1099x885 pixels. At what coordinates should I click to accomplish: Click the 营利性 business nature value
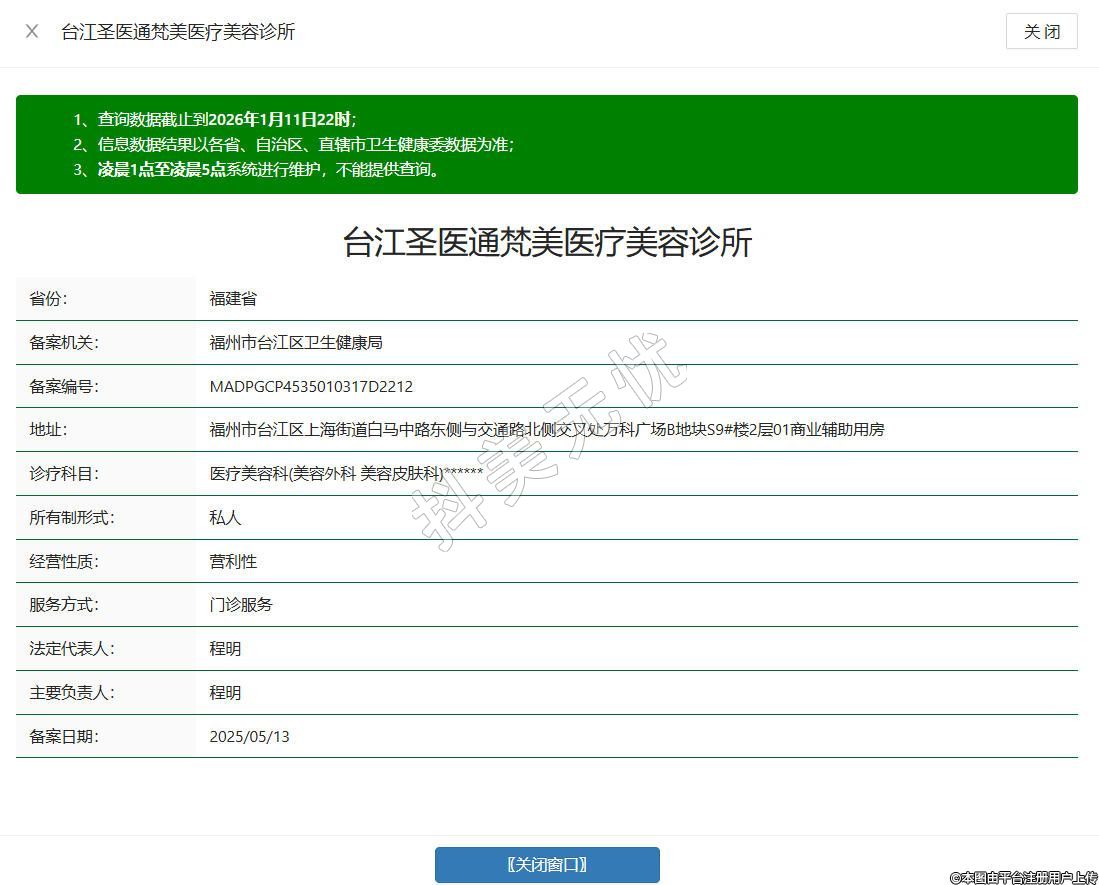(233, 562)
